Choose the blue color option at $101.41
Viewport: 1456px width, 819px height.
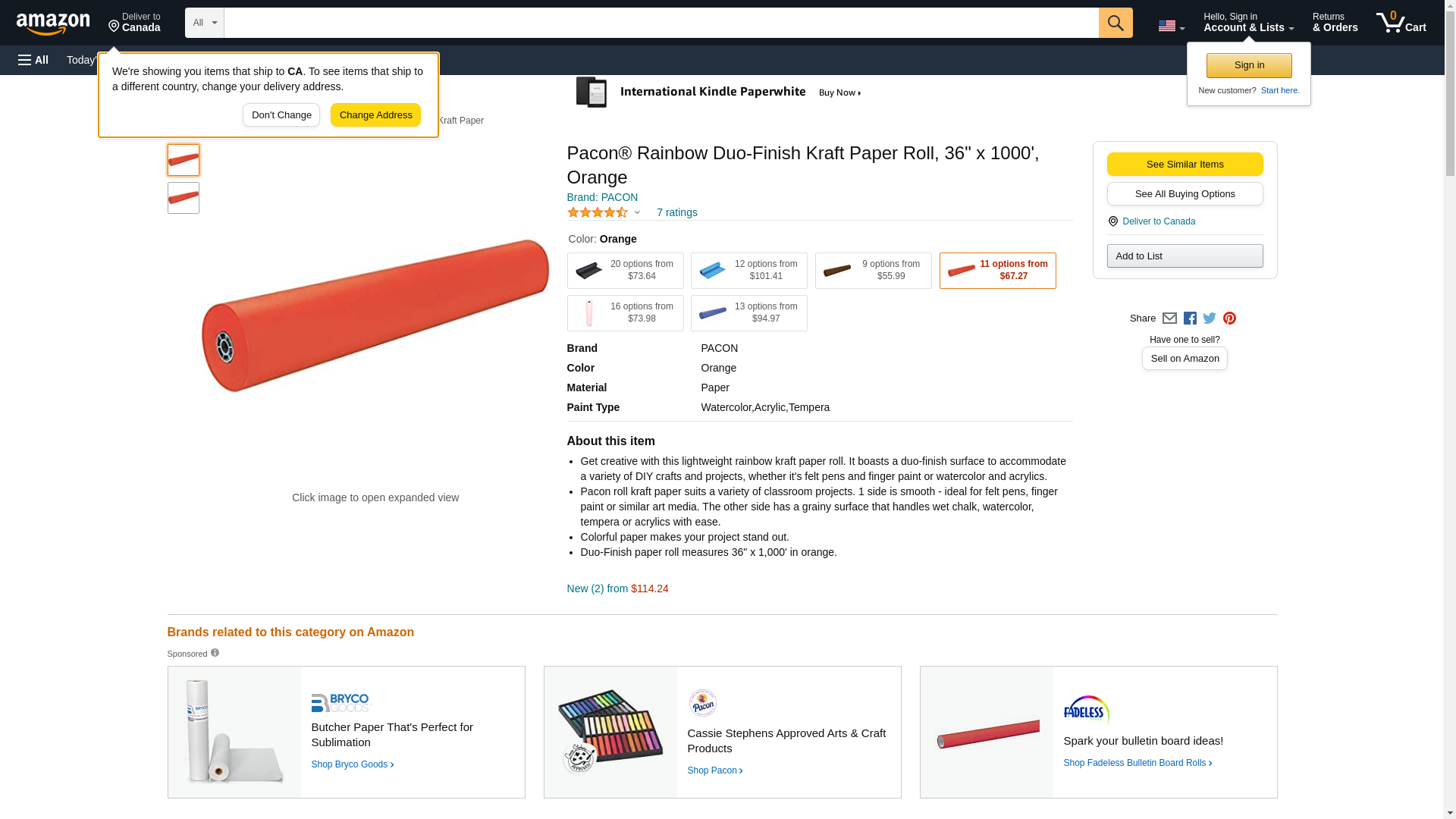pos(748,271)
